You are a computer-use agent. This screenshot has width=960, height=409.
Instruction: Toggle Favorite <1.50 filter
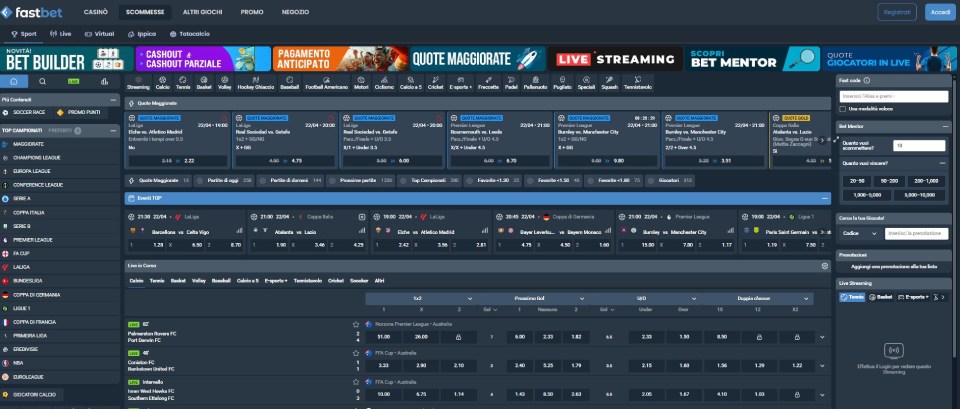pos(553,181)
